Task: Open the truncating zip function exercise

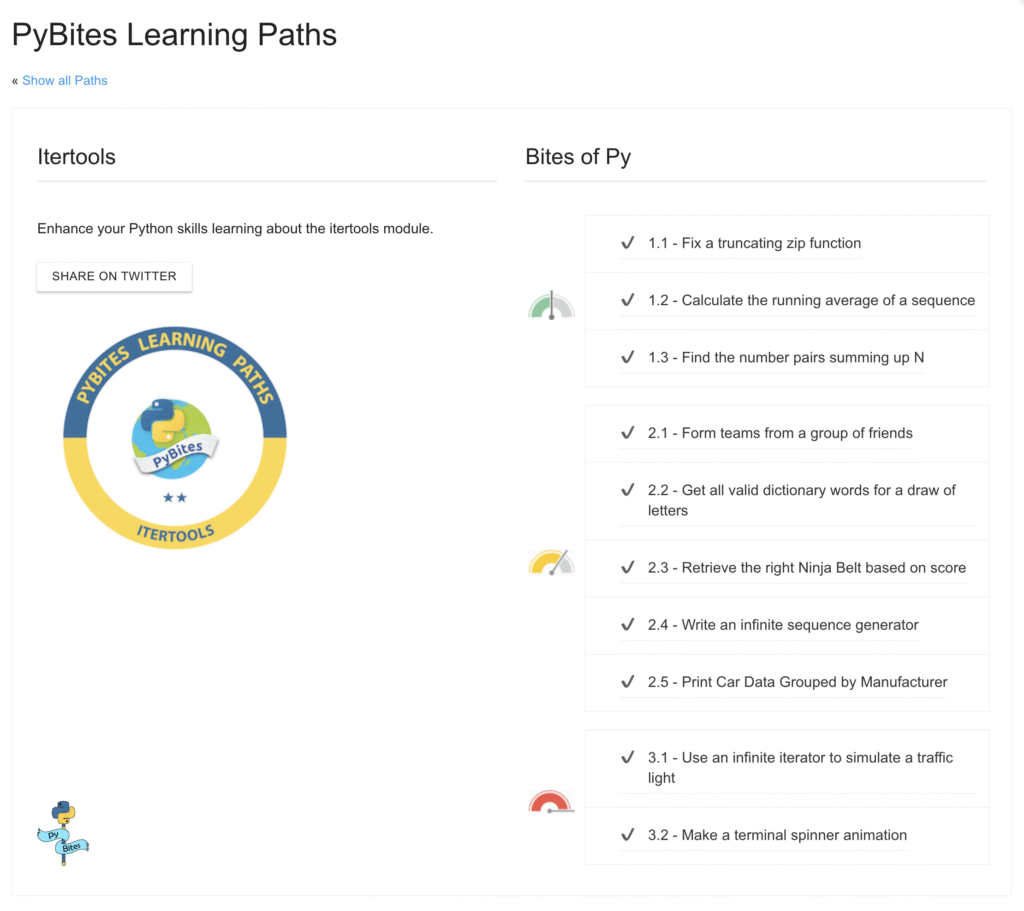Action: click(x=753, y=243)
